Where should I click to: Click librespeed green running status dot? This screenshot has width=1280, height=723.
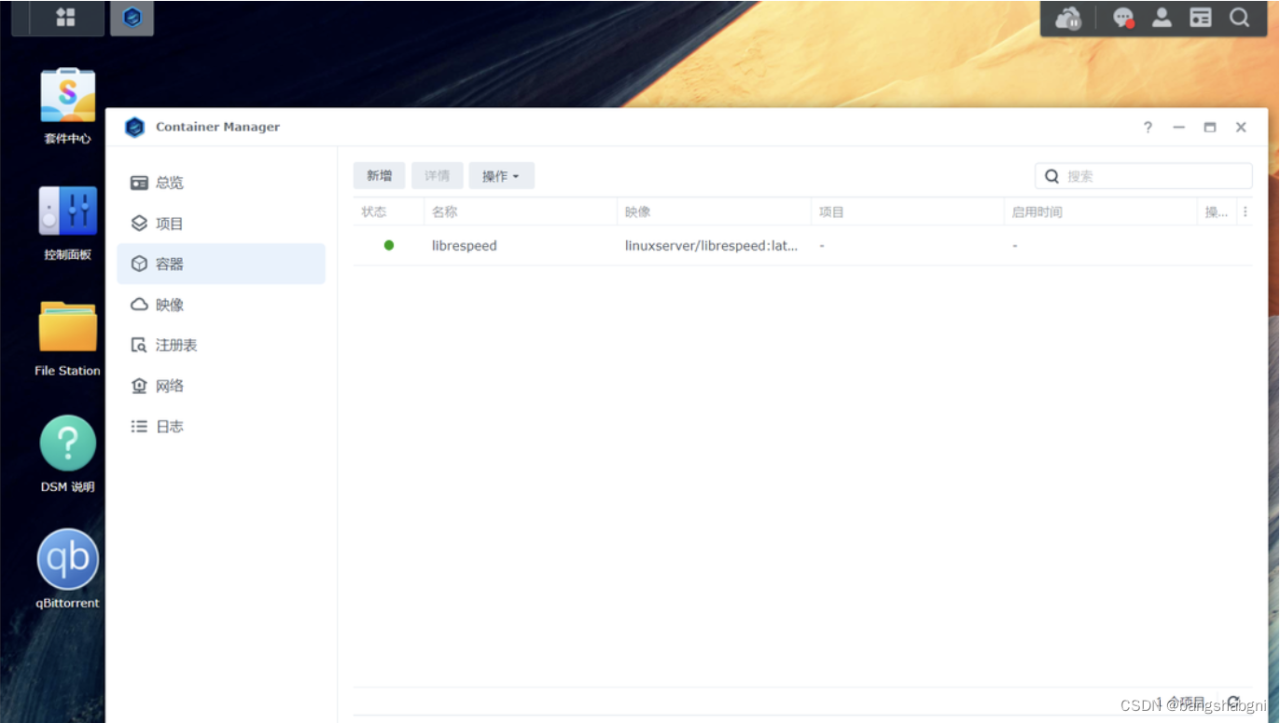389,245
